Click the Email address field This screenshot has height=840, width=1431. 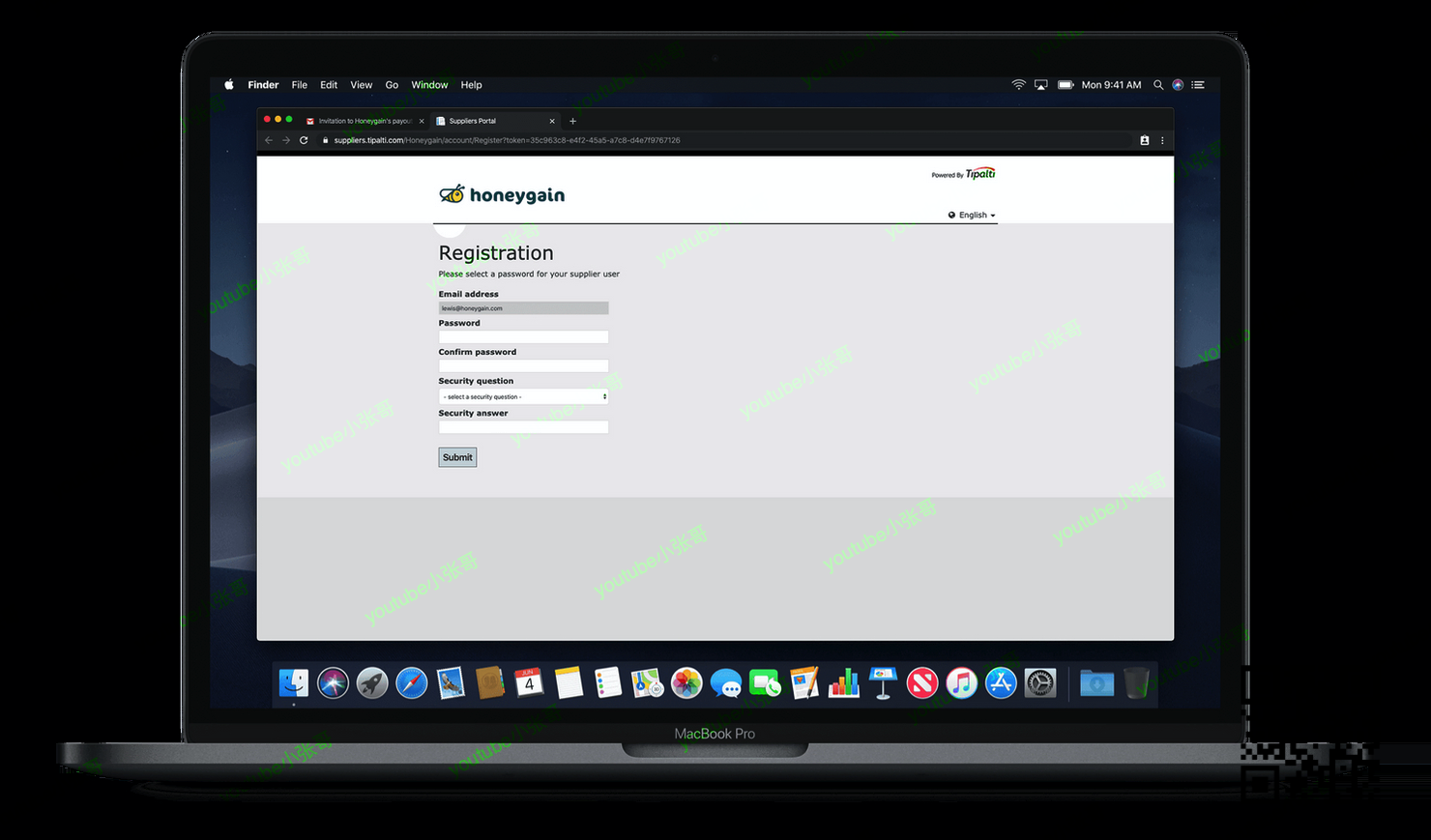pyautogui.click(x=523, y=307)
